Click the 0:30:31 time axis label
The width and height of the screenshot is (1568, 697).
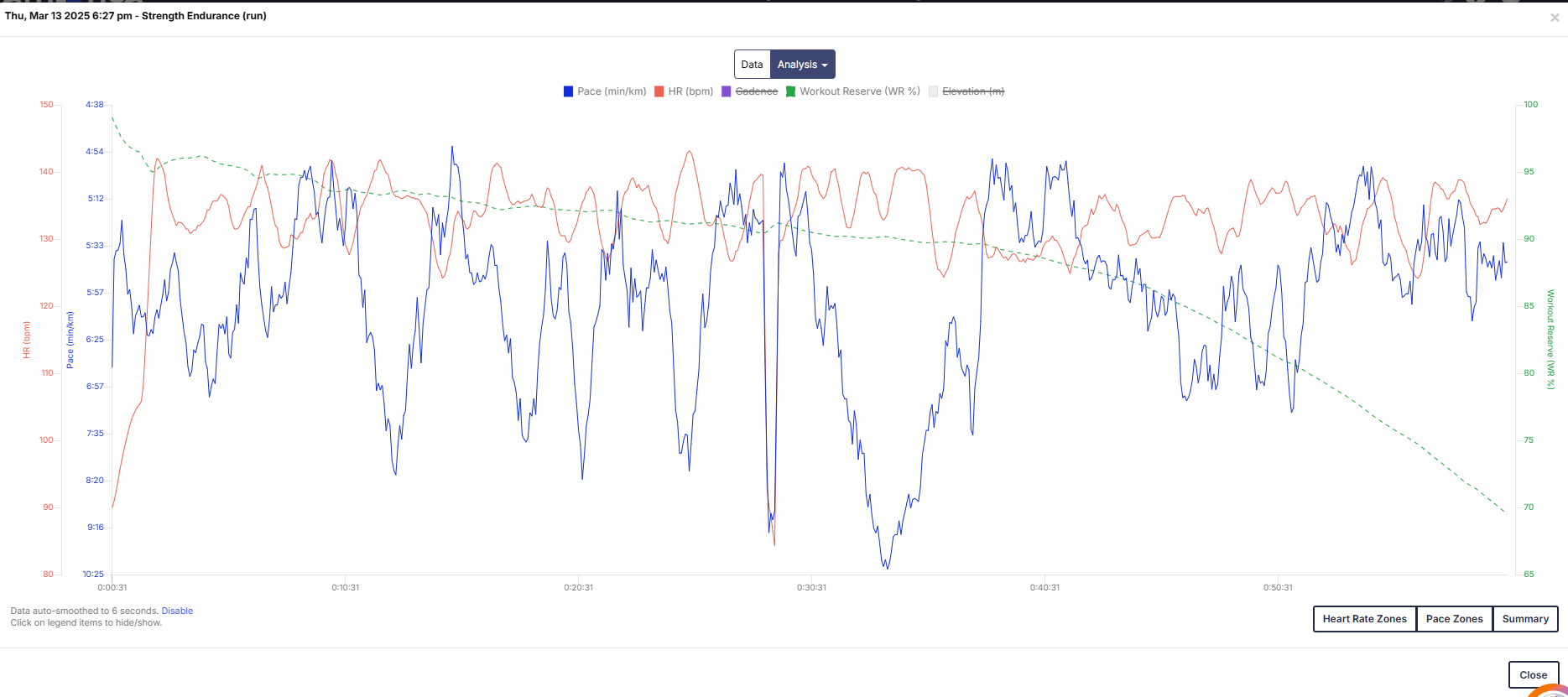point(812,587)
